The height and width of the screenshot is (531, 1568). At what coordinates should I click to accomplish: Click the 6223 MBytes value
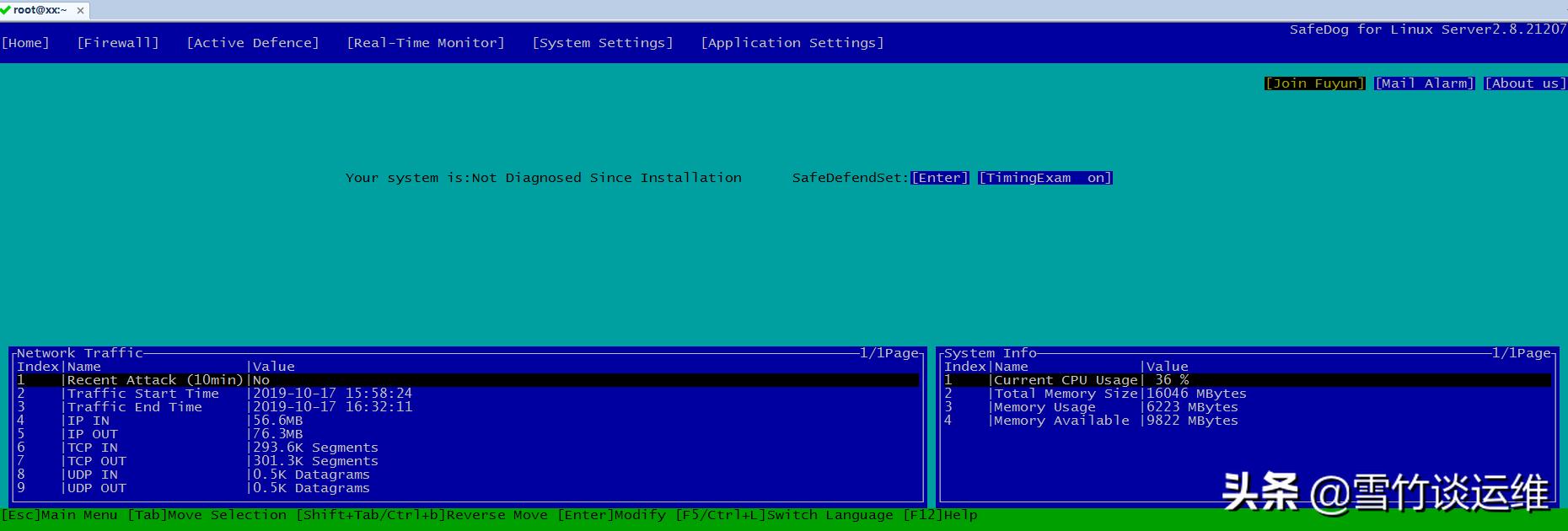coord(1192,407)
